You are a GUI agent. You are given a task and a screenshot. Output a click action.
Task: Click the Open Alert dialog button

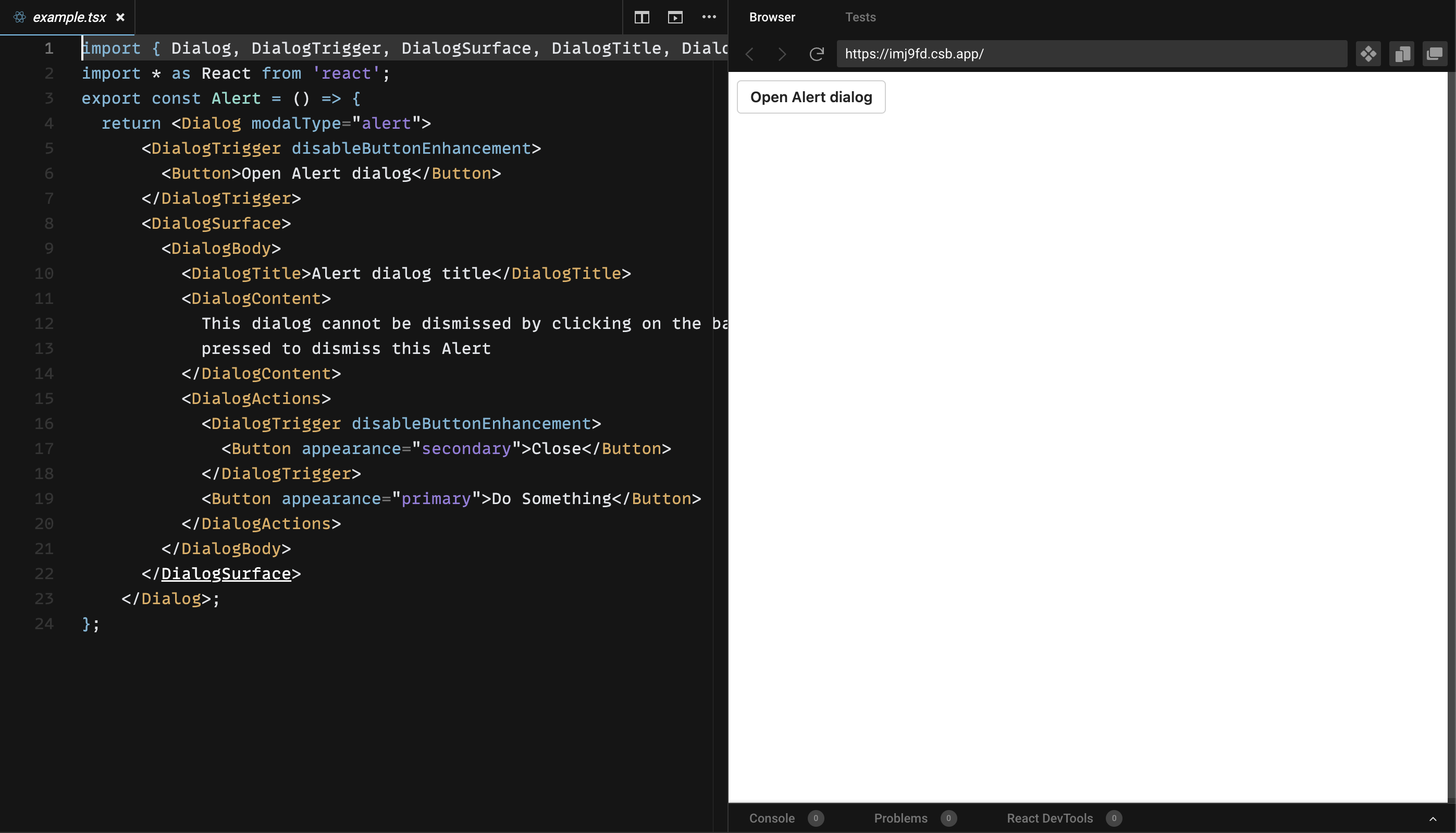[811, 96]
